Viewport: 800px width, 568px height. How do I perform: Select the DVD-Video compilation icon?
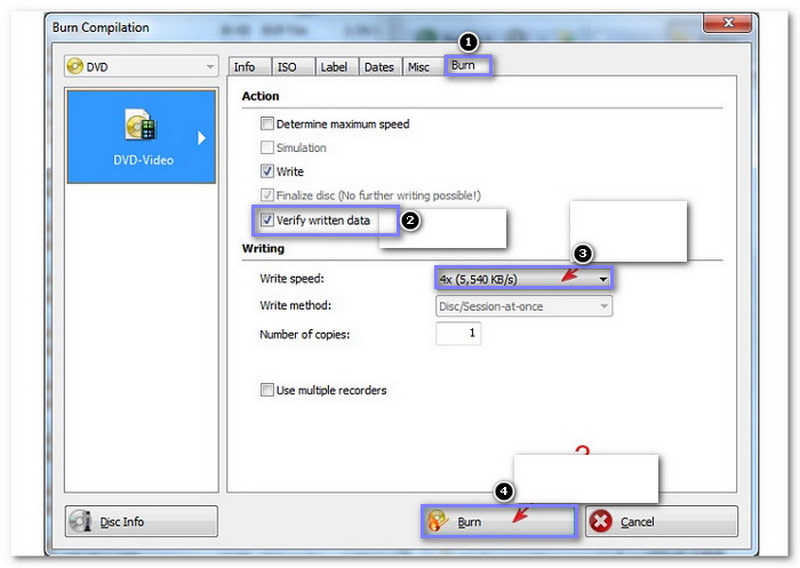click(141, 124)
